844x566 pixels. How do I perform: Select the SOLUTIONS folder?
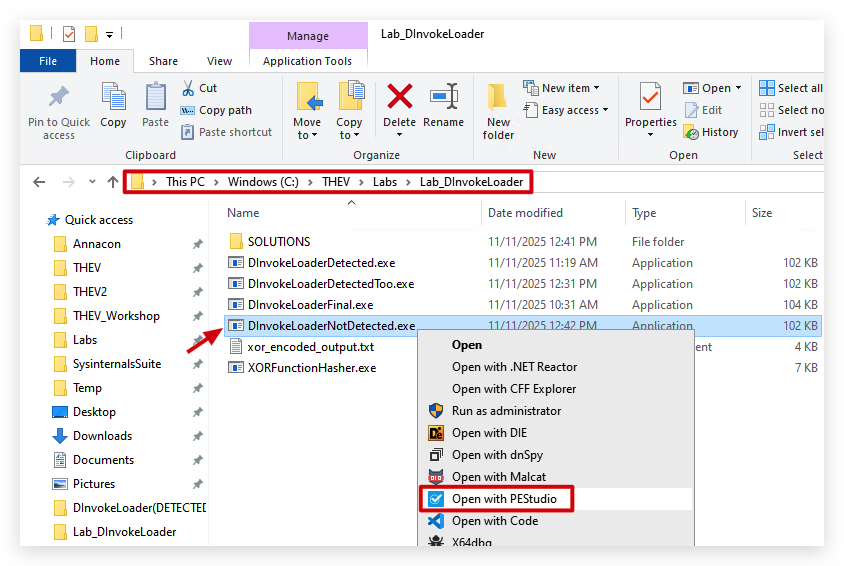click(x=279, y=242)
